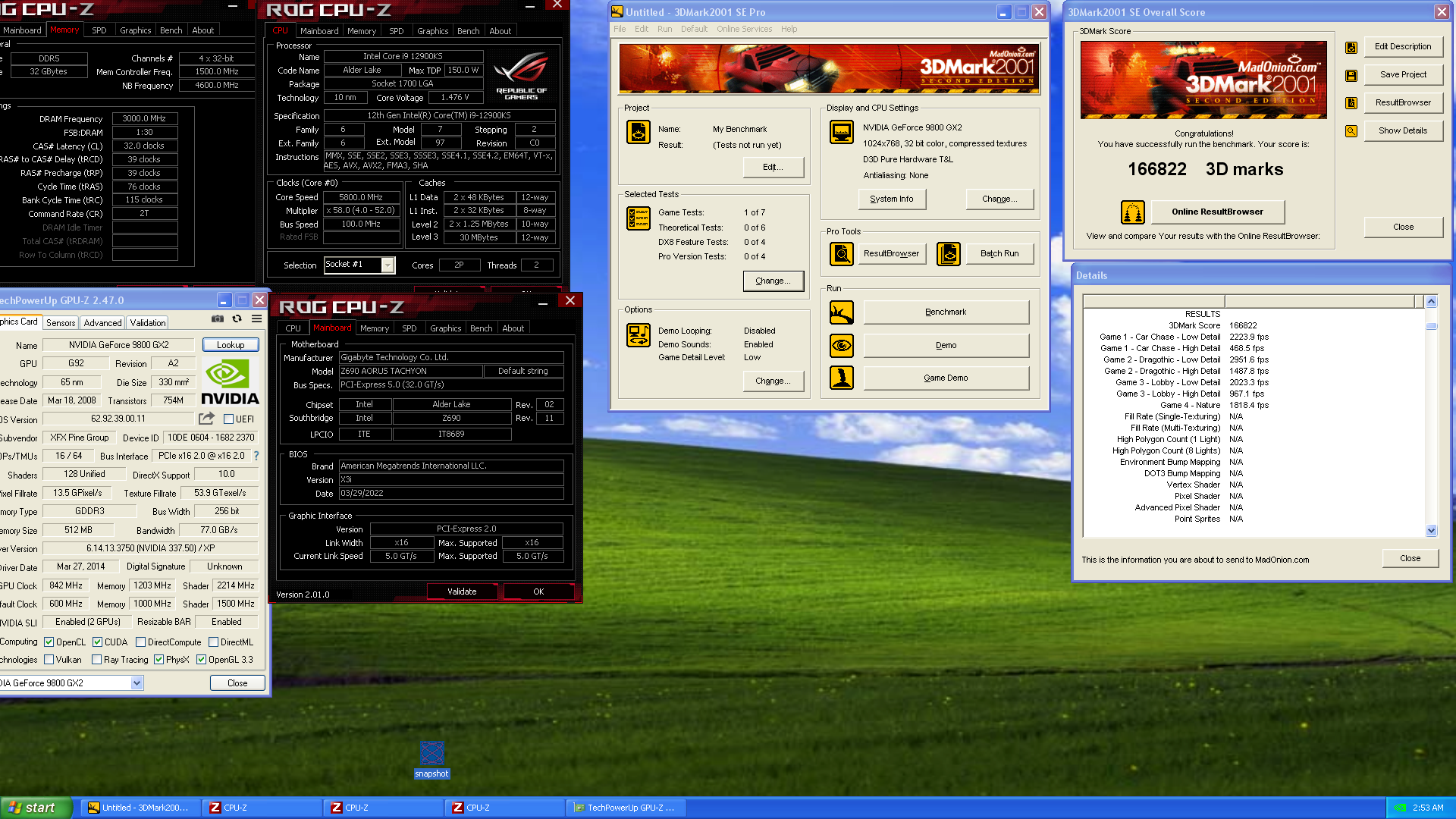Image resolution: width=1456 pixels, height=819 pixels.
Task: Click magnifier icon beside Show Details
Action: (x=1351, y=131)
